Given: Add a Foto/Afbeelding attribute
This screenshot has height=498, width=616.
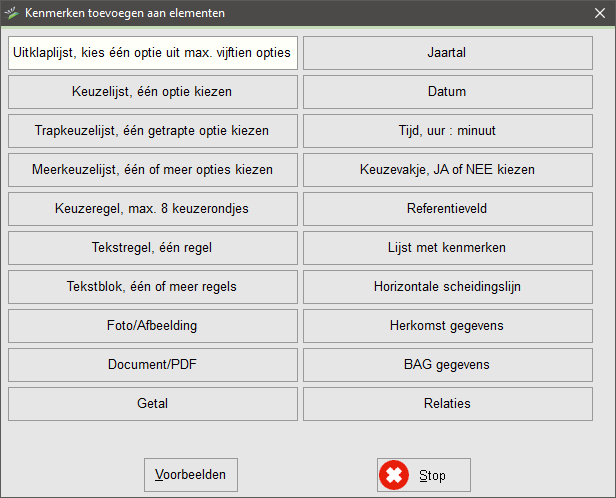Looking at the screenshot, I should click(x=153, y=326).
